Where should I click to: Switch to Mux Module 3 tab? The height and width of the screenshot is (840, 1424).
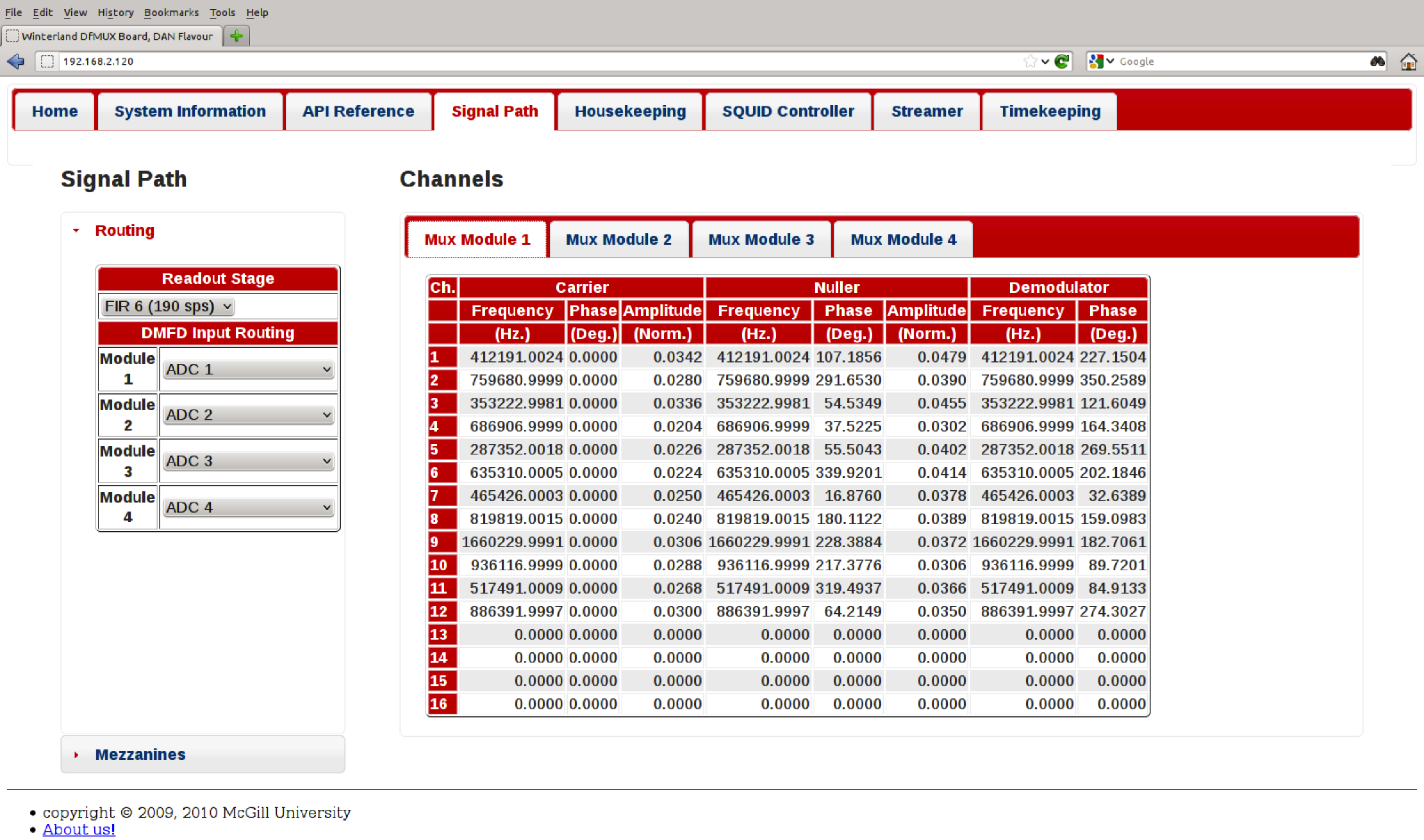click(761, 240)
